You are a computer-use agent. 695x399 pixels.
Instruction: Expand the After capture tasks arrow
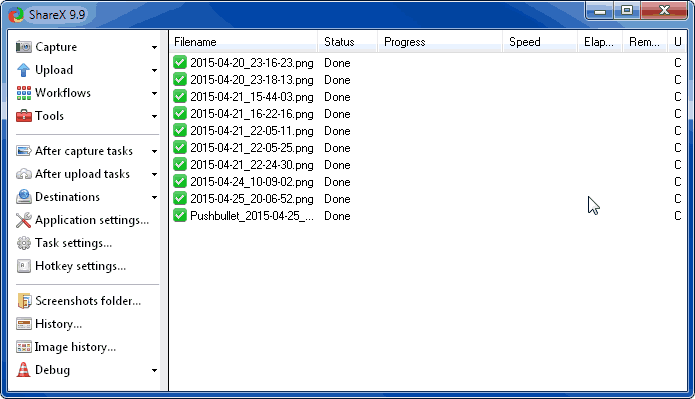[x=154, y=152]
